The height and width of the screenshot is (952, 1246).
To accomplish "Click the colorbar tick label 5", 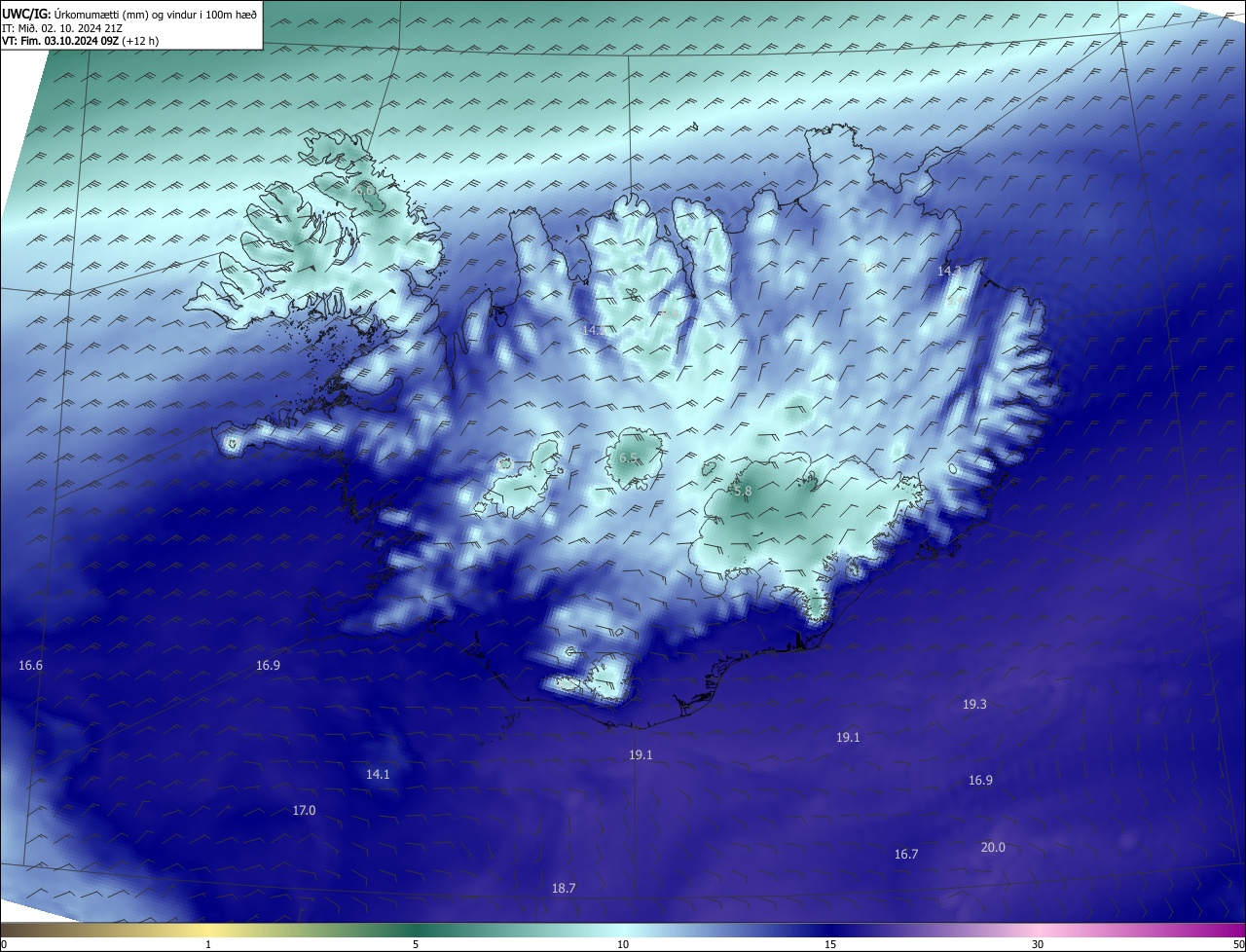I will point(416,944).
